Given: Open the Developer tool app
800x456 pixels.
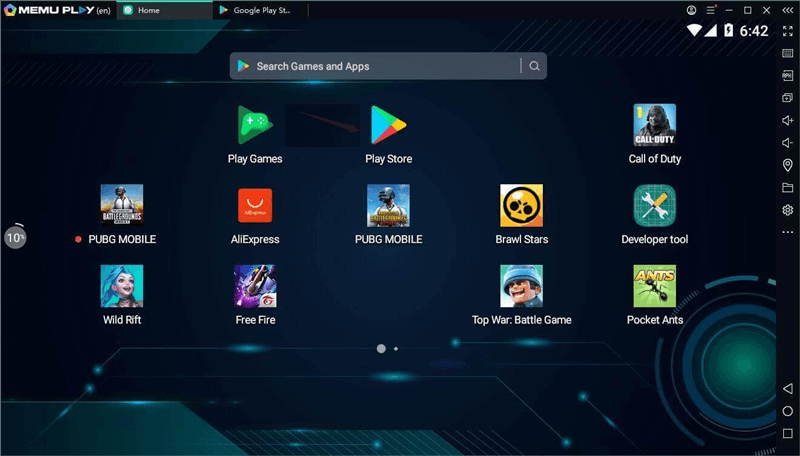Looking at the screenshot, I should [x=654, y=206].
